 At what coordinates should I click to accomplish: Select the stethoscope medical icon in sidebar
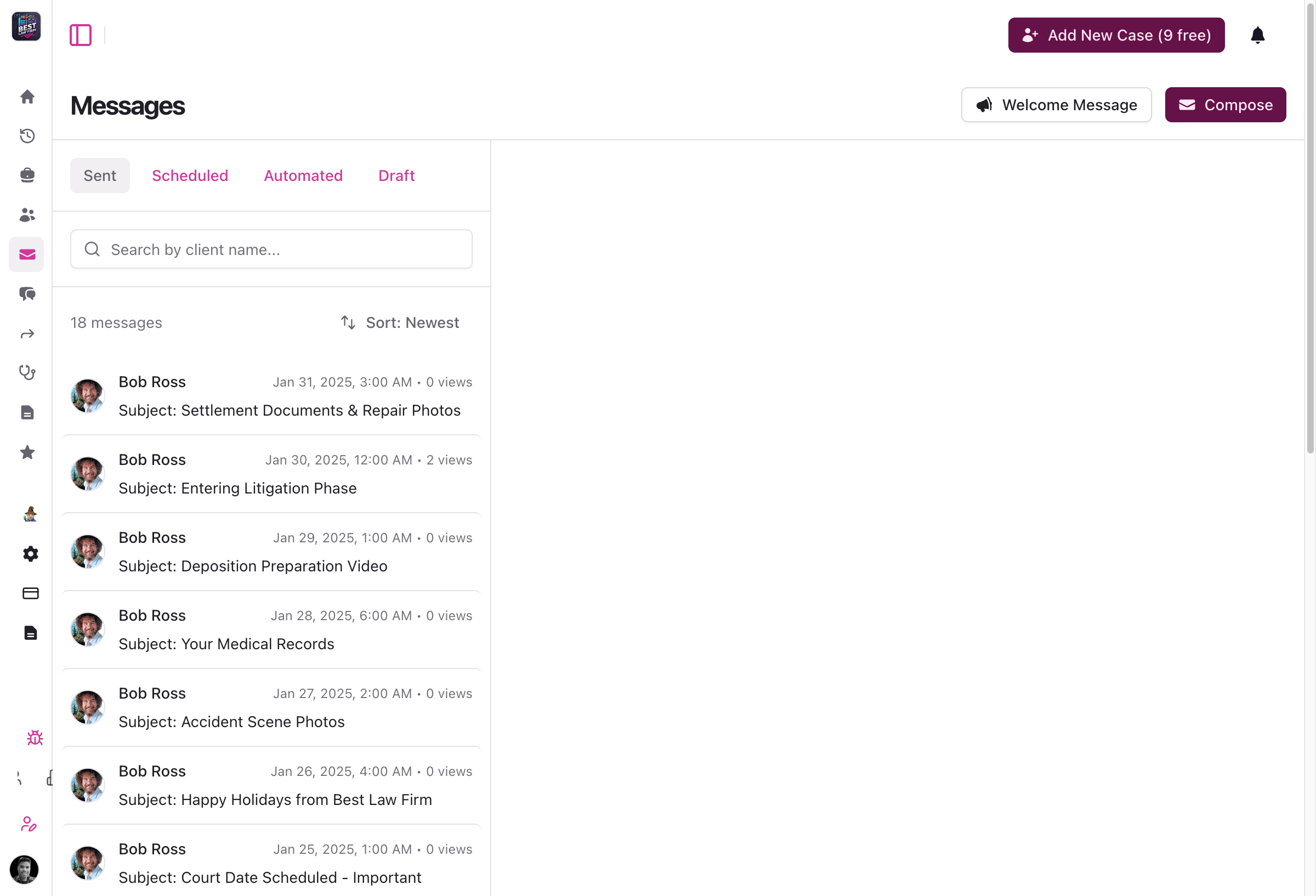coord(27,373)
